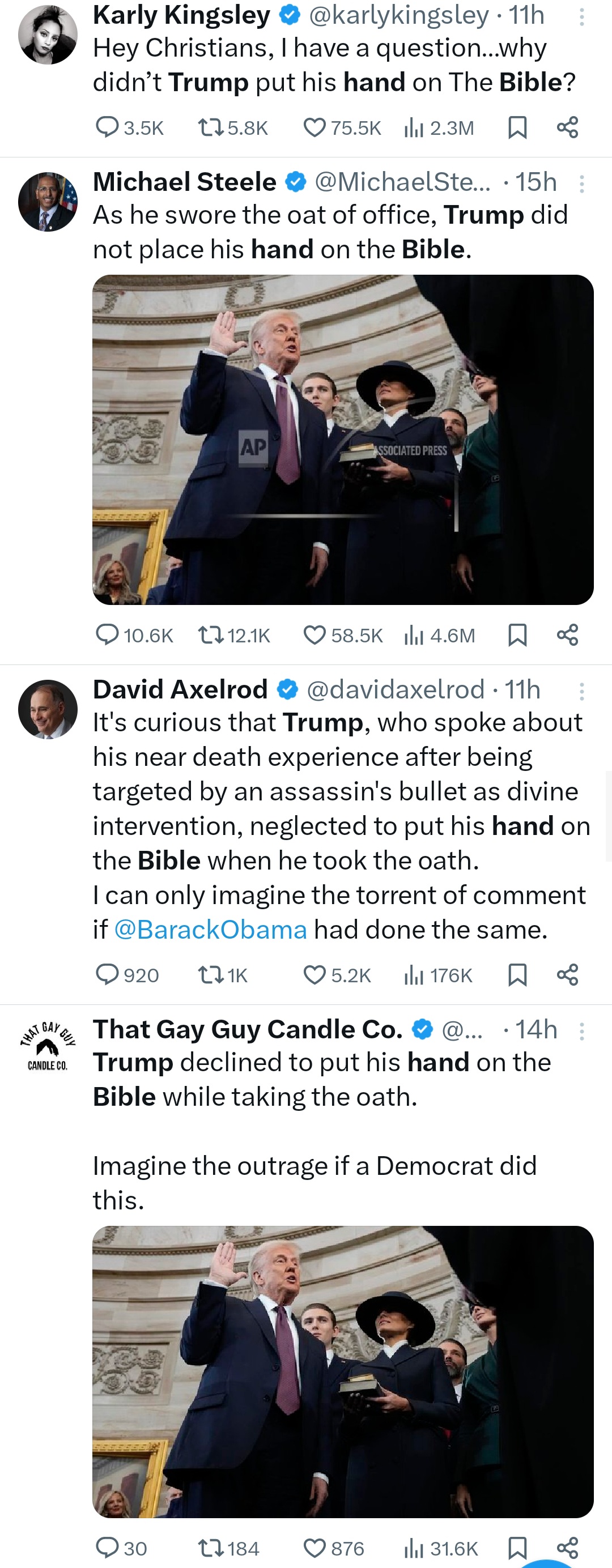Repost Karly Kingsley's tweet
Image resolution: width=612 pixels, height=1568 pixels.
pos(211,128)
